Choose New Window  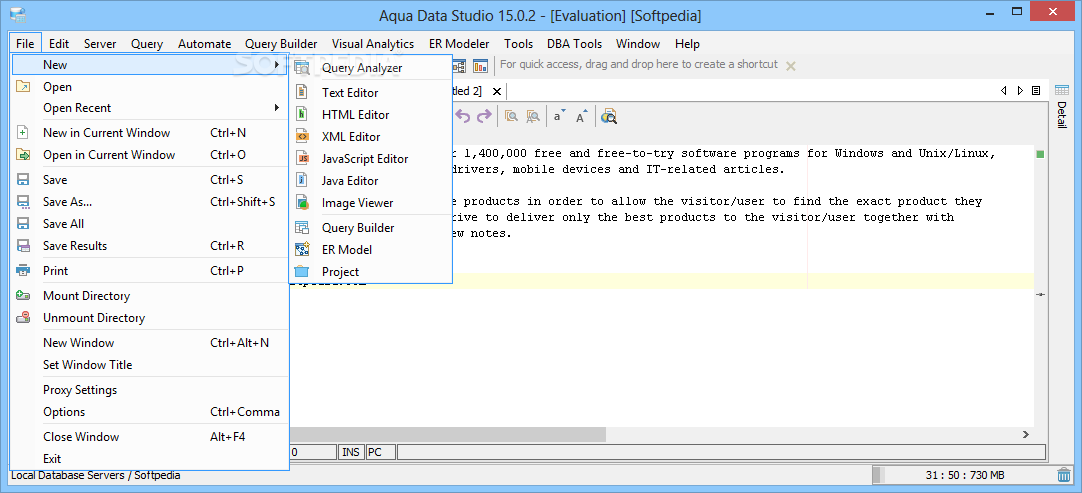tap(149, 342)
